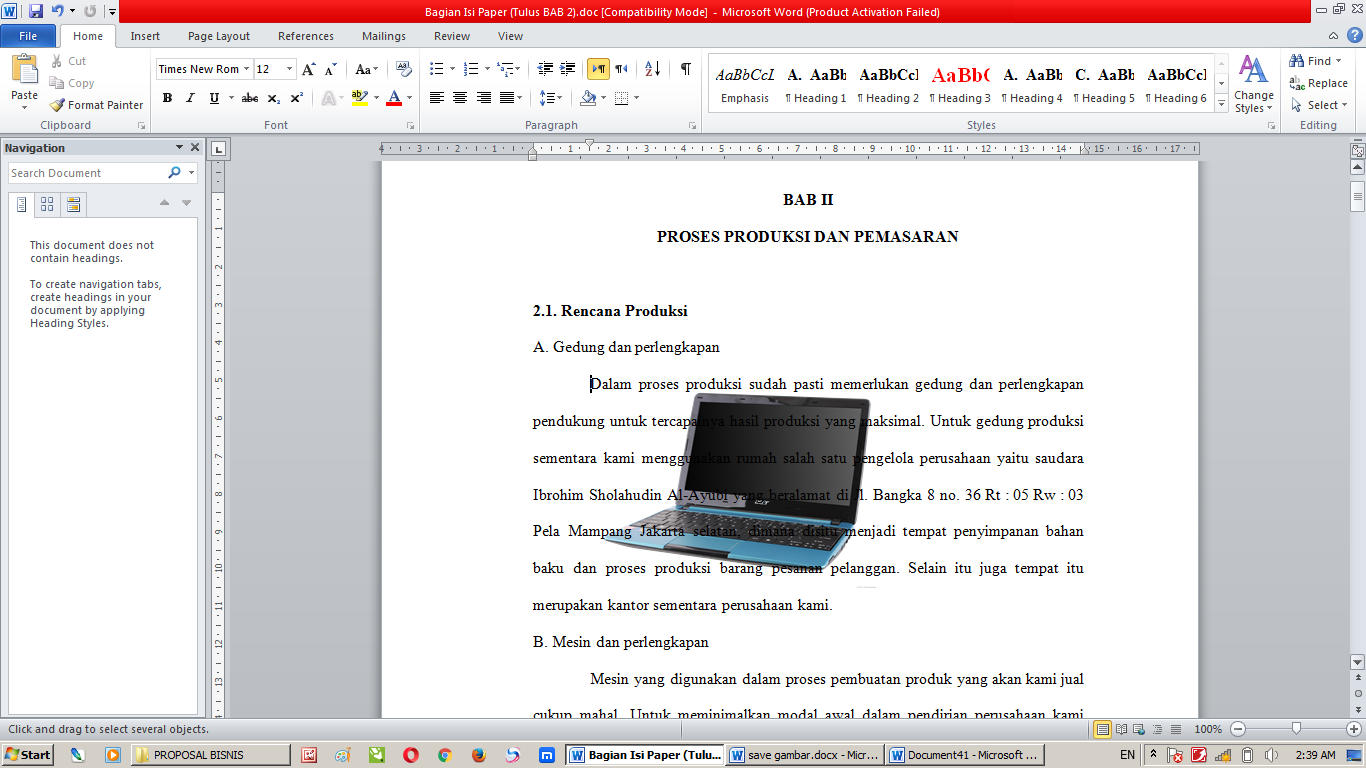Click the Replace button
This screenshot has width=1366, height=768.
click(x=1318, y=83)
